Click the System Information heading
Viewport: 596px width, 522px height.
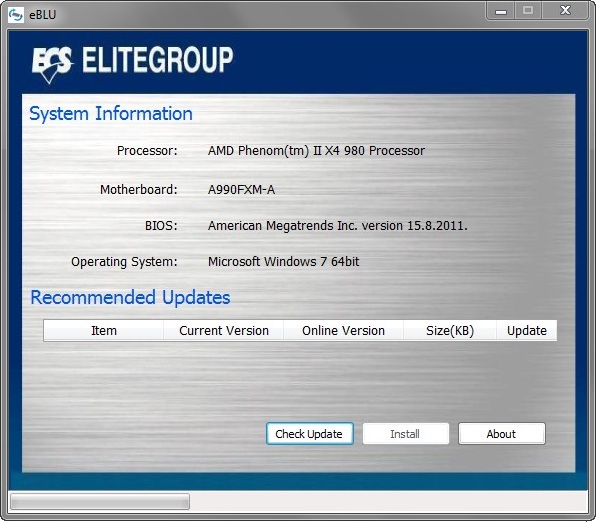click(x=111, y=113)
